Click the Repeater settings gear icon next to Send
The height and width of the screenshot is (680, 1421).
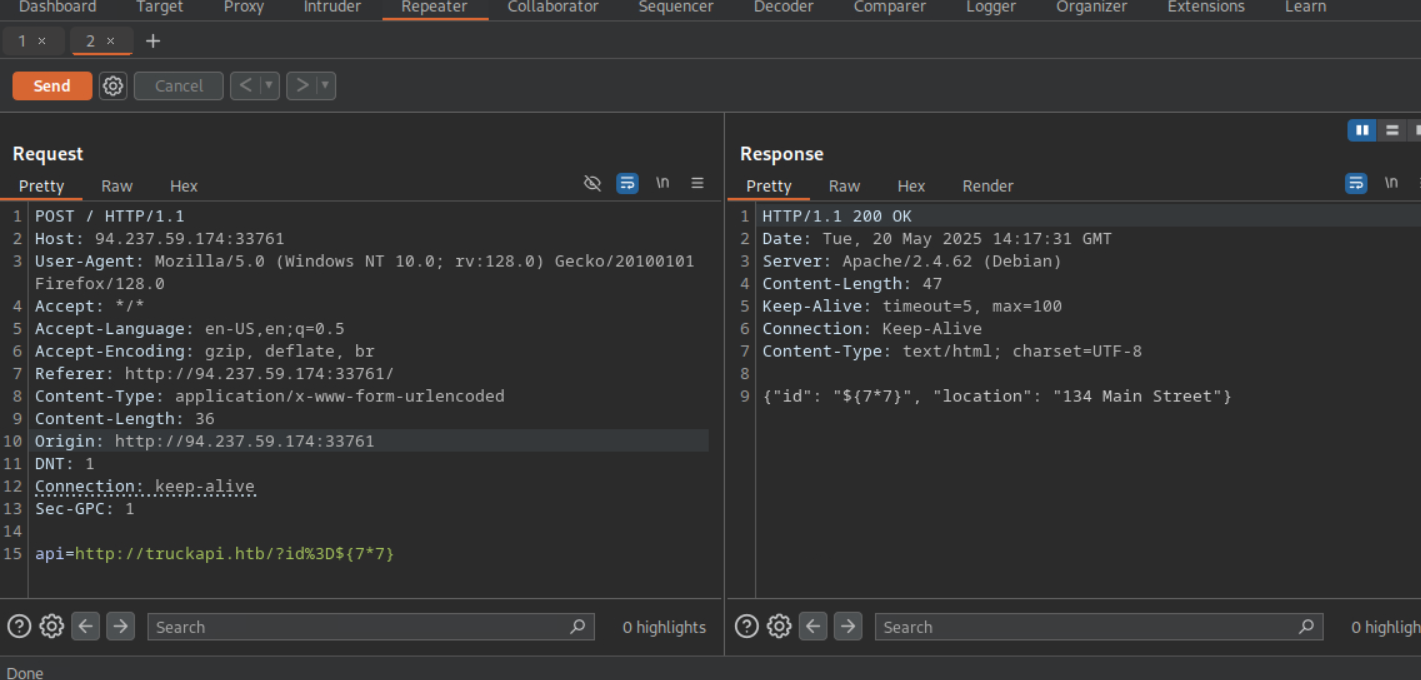113,86
